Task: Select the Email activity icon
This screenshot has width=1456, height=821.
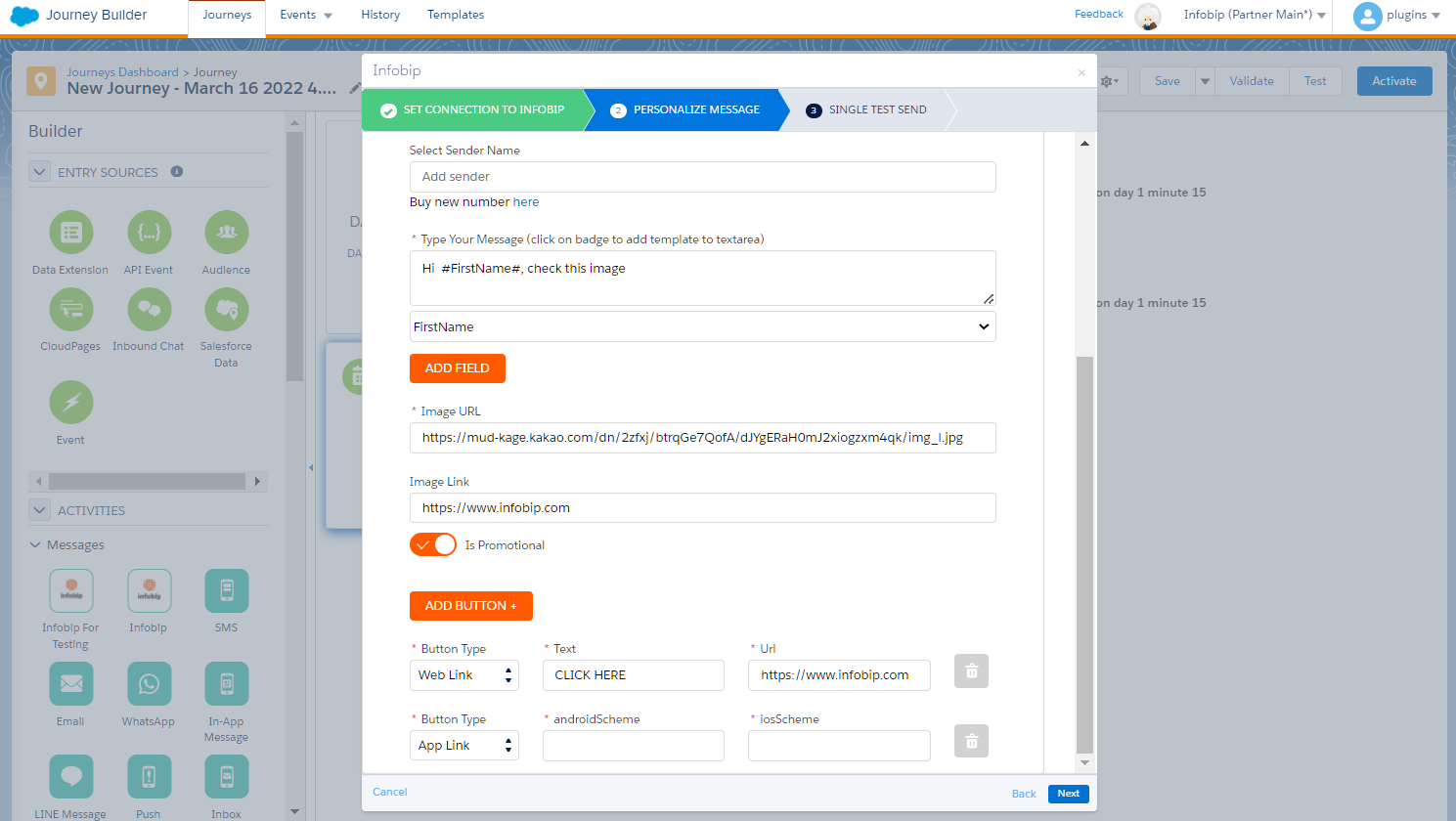Action: tap(71, 684)
